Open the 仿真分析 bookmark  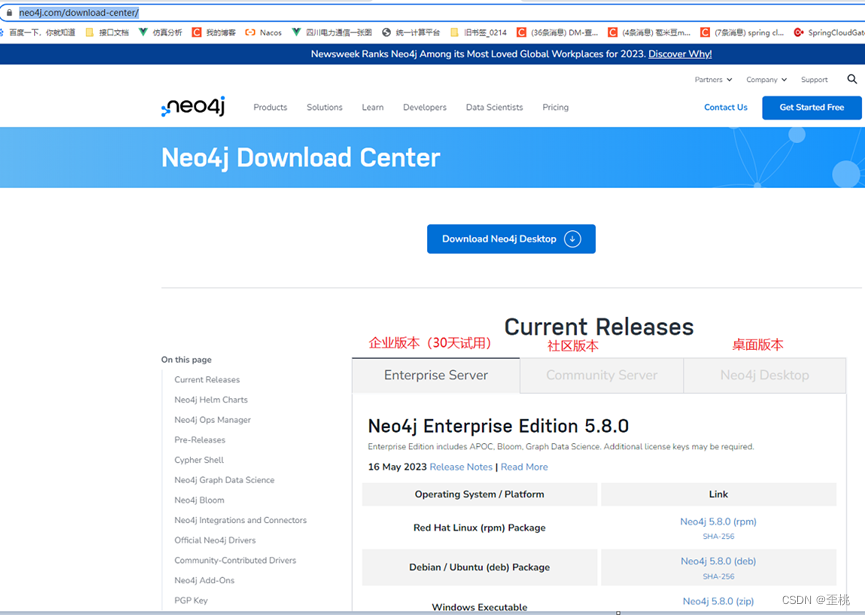[x=161, y=33]
